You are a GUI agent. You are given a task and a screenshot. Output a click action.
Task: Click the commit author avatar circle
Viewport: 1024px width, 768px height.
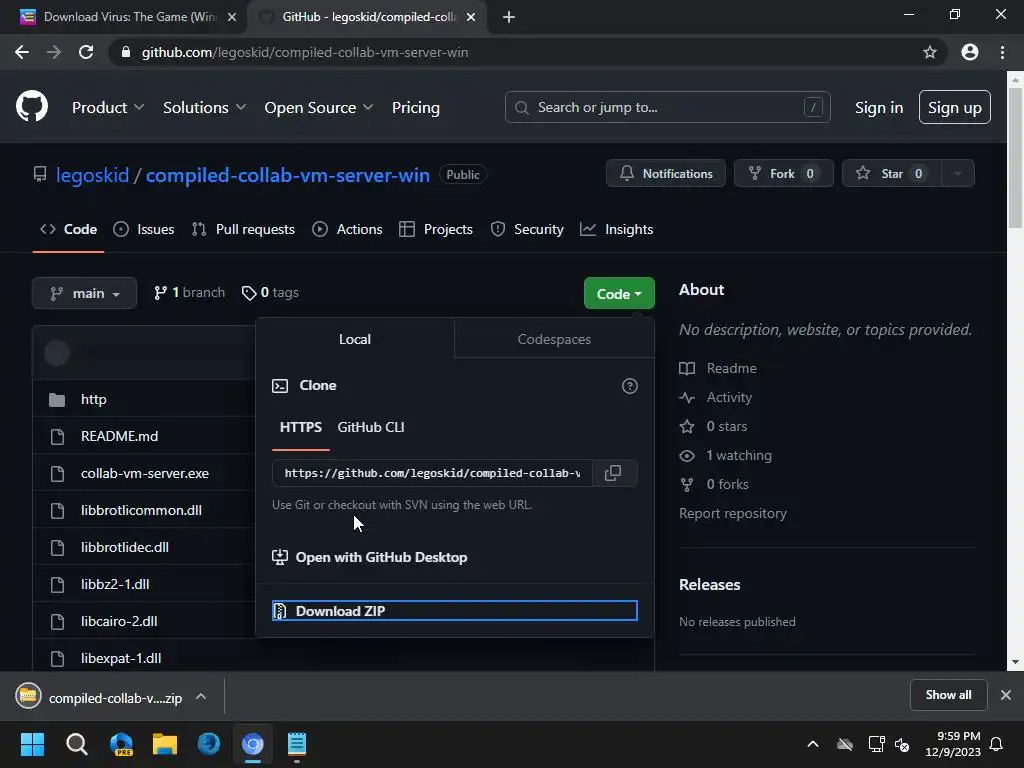[x=57, y=353]
